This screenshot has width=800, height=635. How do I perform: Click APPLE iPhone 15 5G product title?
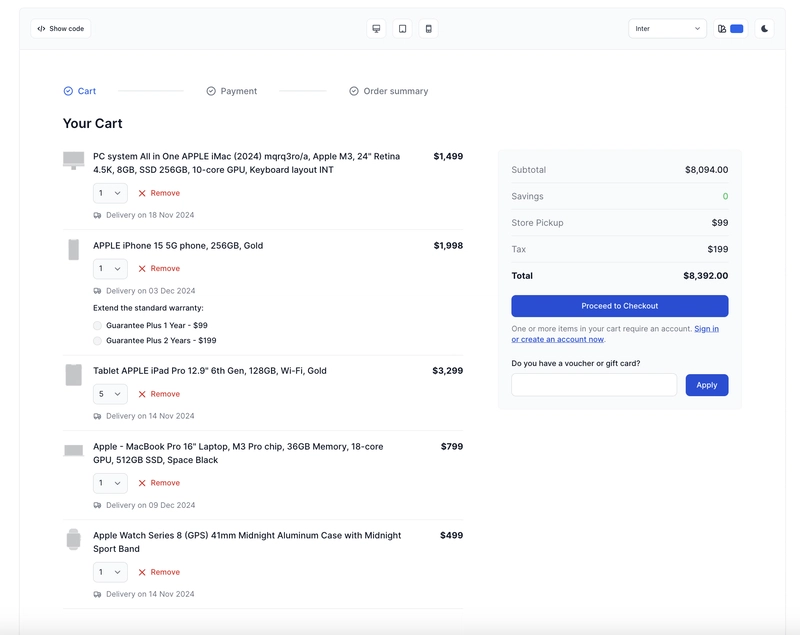click(178, 246)
